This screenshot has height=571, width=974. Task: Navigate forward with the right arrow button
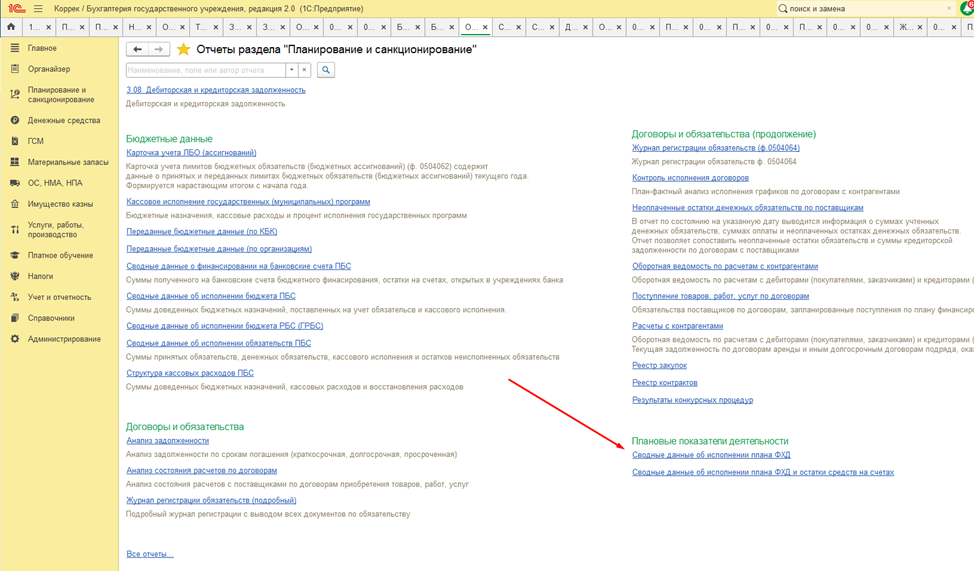[x=158, y=49]
